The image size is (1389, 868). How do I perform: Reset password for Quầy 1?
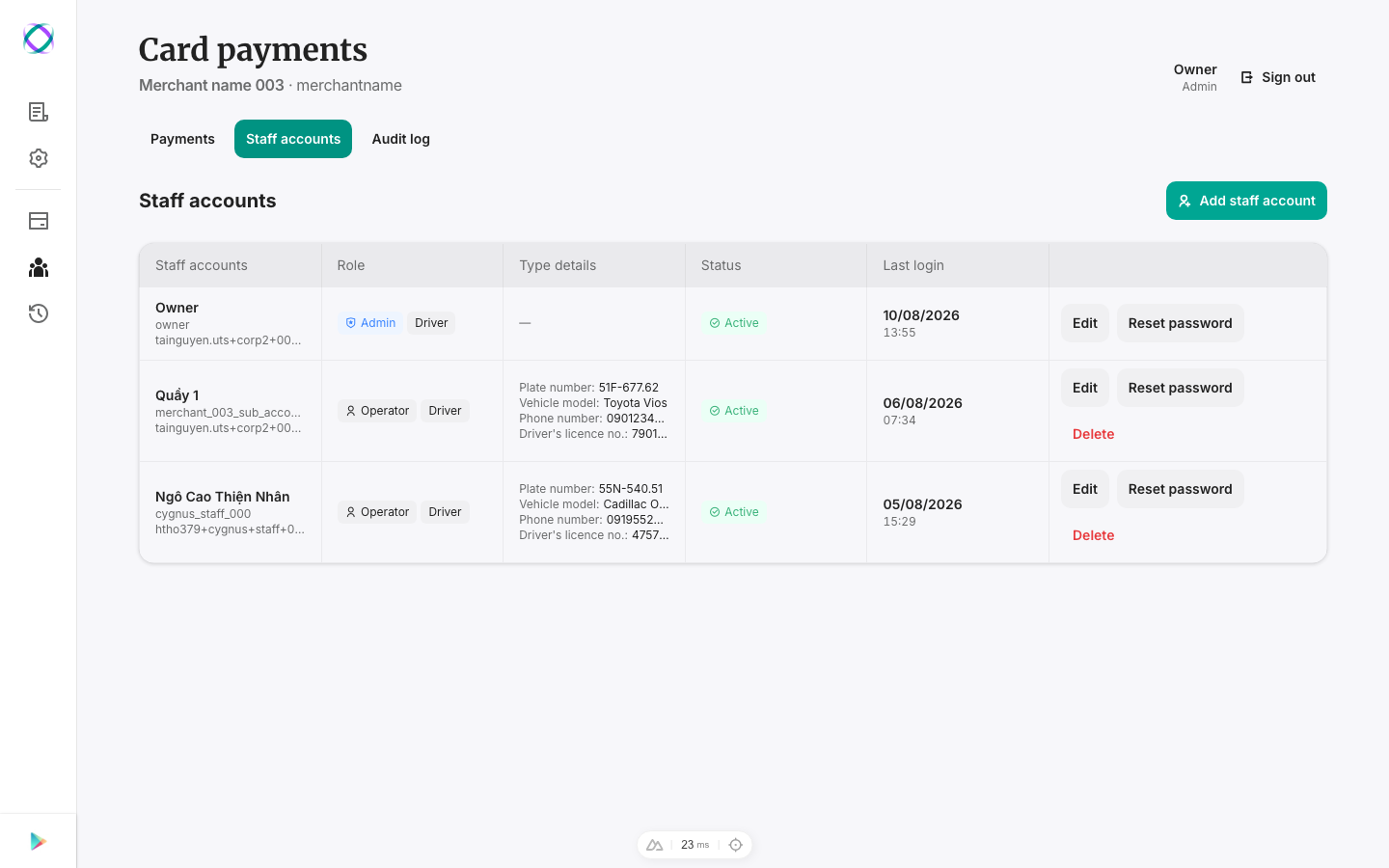[1181, 388]
